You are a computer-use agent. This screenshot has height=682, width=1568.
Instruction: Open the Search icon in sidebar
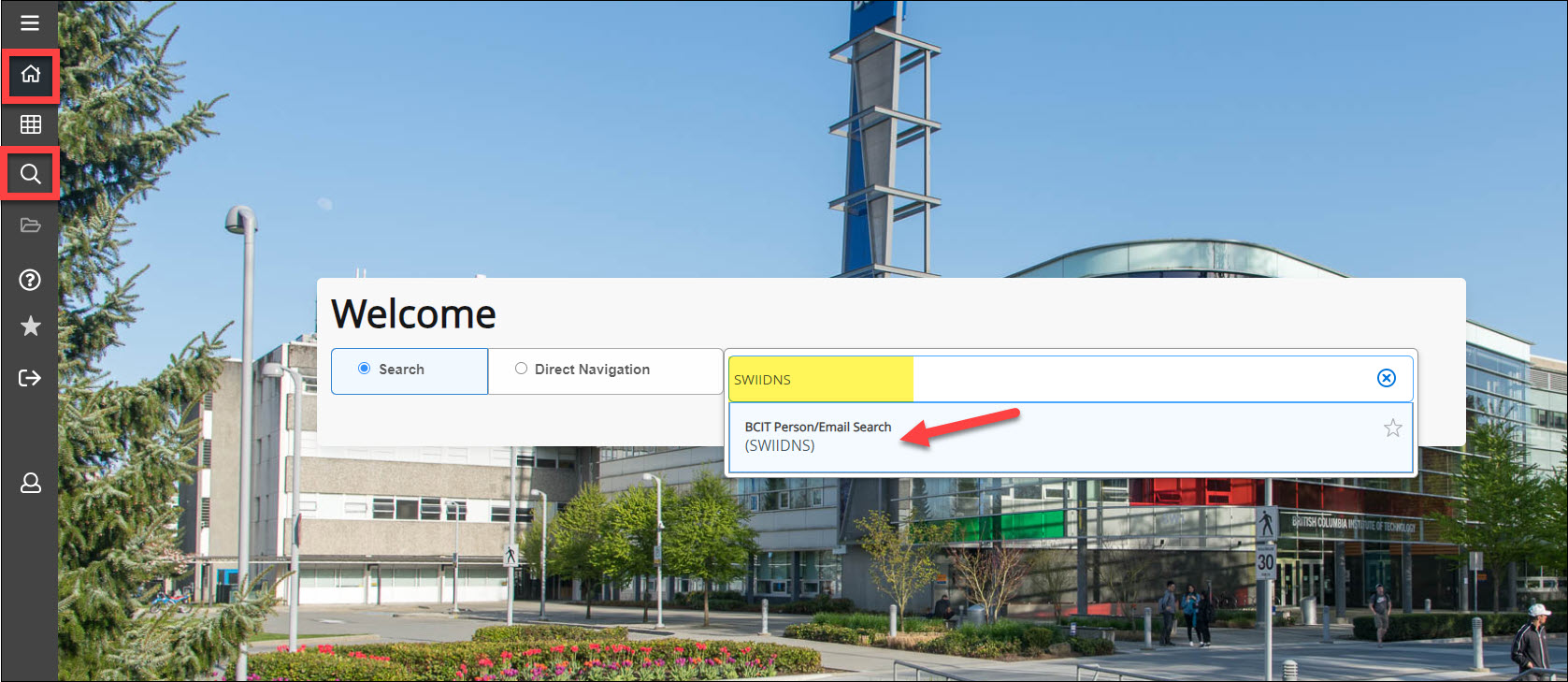point(31,174)
